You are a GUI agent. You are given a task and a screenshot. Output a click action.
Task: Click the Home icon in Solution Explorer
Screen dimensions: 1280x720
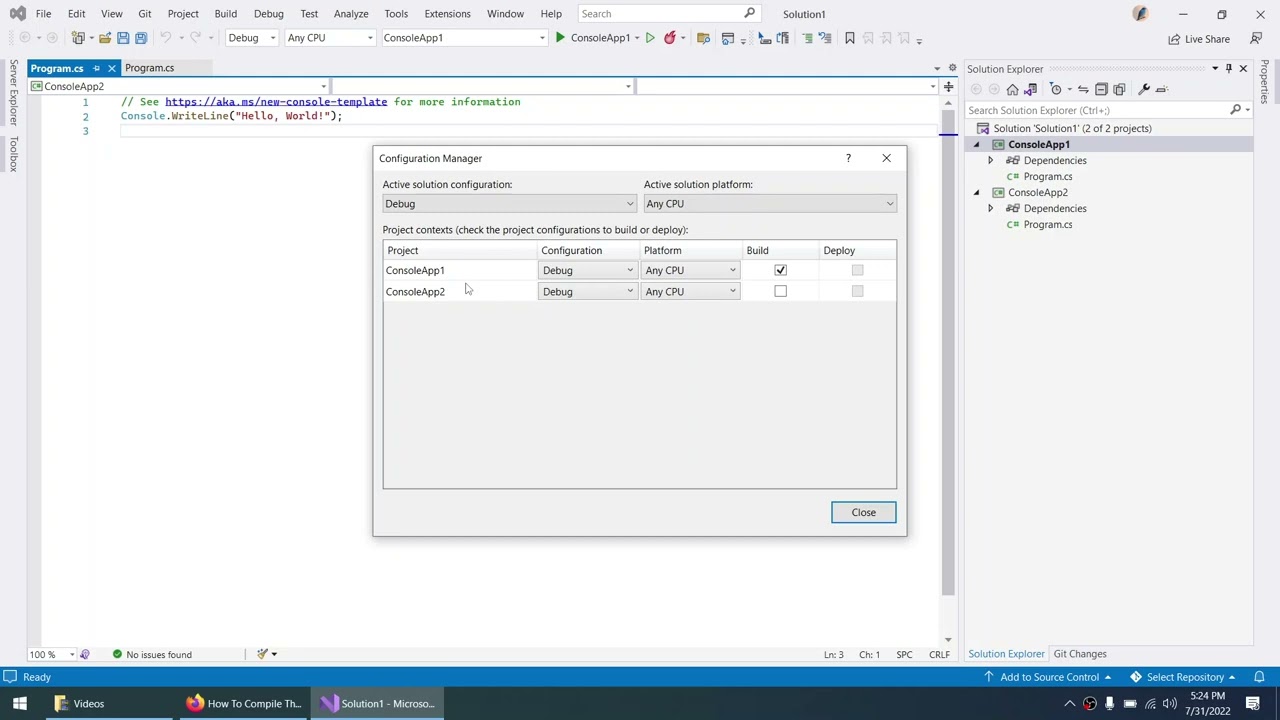pyautogui.click(x=1012, y=89)
